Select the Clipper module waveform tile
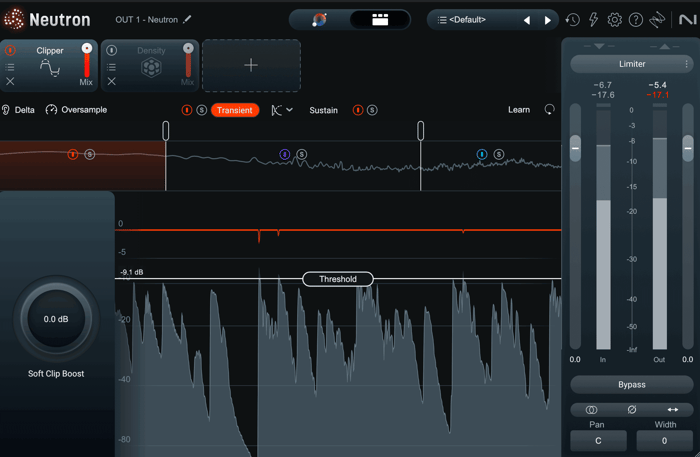Image resolution: width=700 pixels, height=457 pixels. tap(50, 68)
